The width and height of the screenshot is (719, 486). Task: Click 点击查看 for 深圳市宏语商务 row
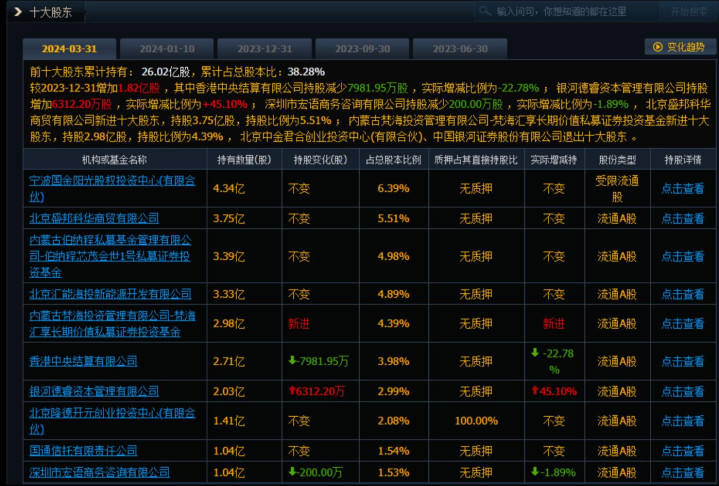pos(682,472)
